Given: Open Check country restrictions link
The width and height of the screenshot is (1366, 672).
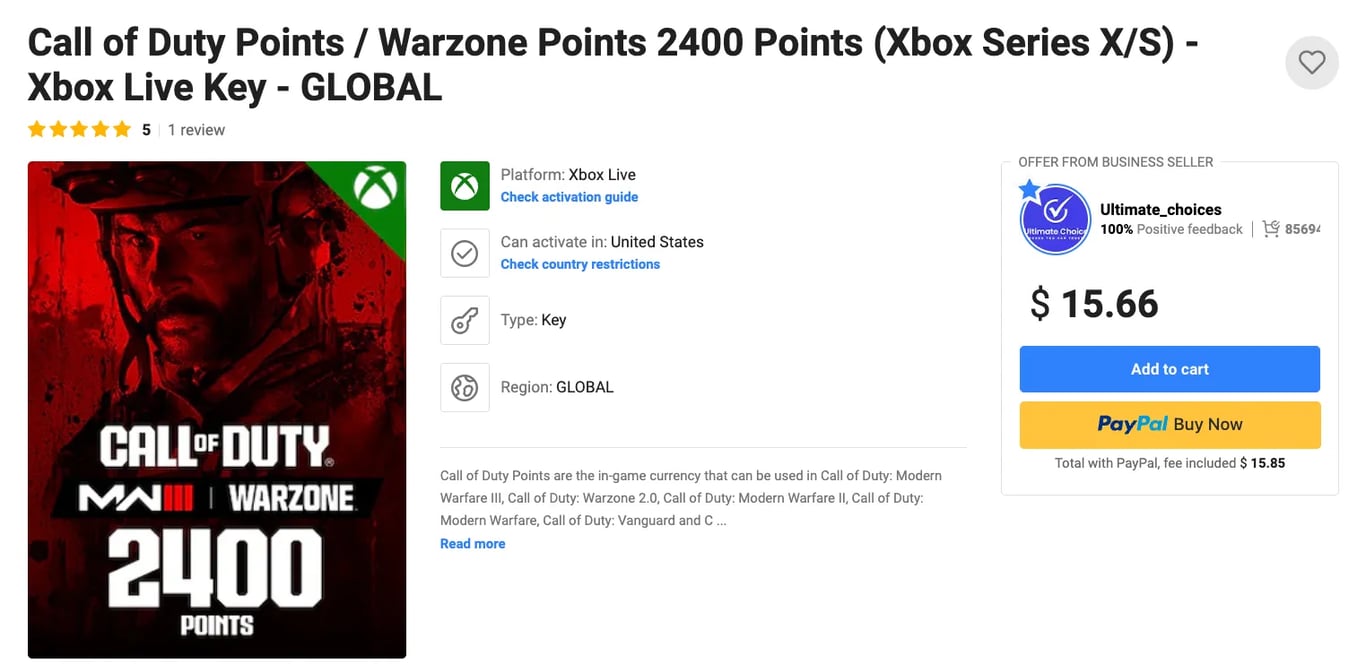Looking at the screenshot, I should 580,264.
